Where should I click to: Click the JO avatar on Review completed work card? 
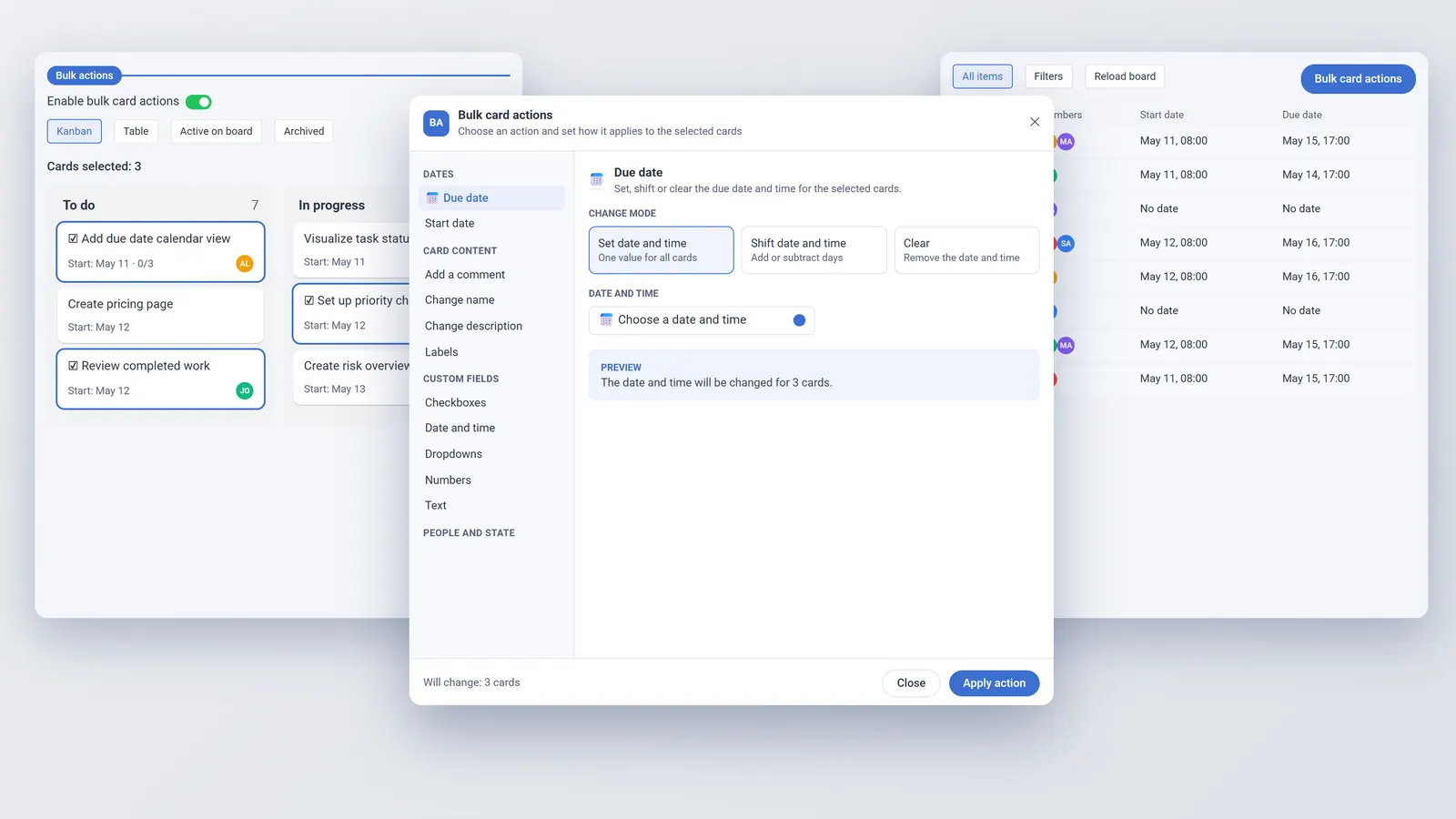click(244, 391)
